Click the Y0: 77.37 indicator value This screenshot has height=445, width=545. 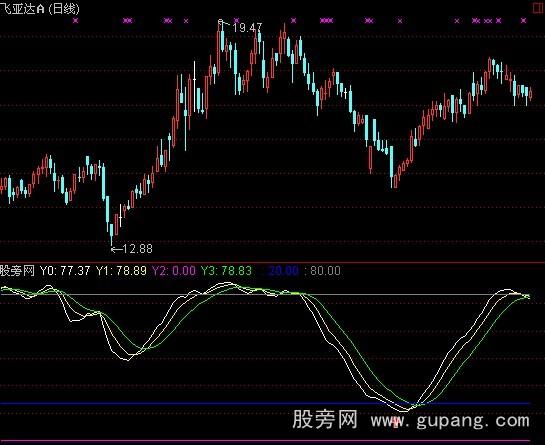click(x=65, y=270)
